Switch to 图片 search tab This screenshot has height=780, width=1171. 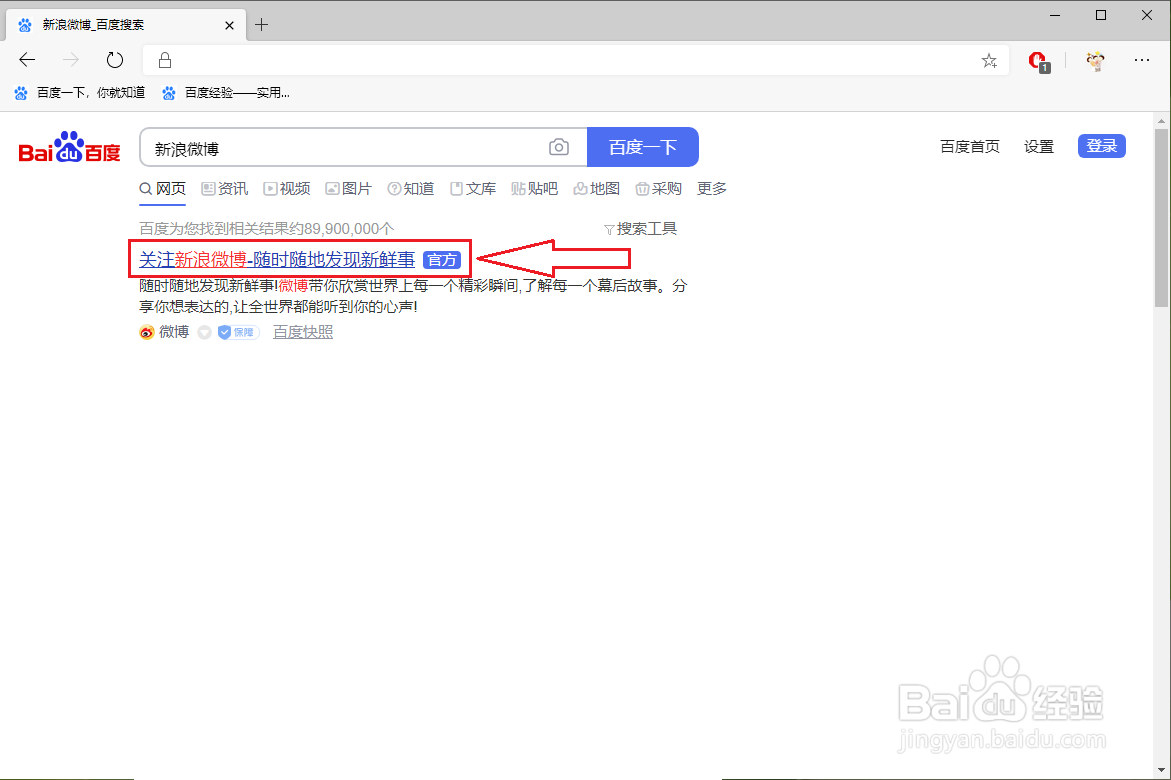tap(349, 189)
